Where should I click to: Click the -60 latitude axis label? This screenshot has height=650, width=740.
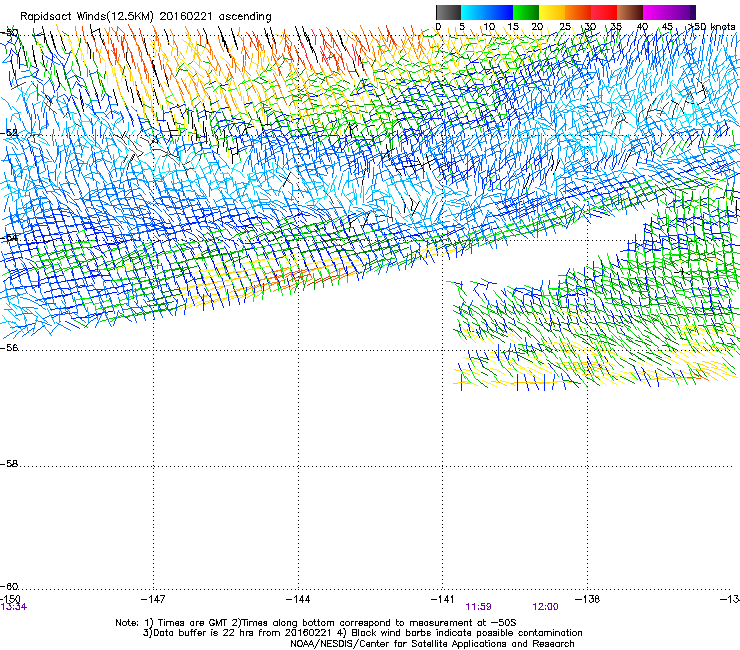[9, 587]
